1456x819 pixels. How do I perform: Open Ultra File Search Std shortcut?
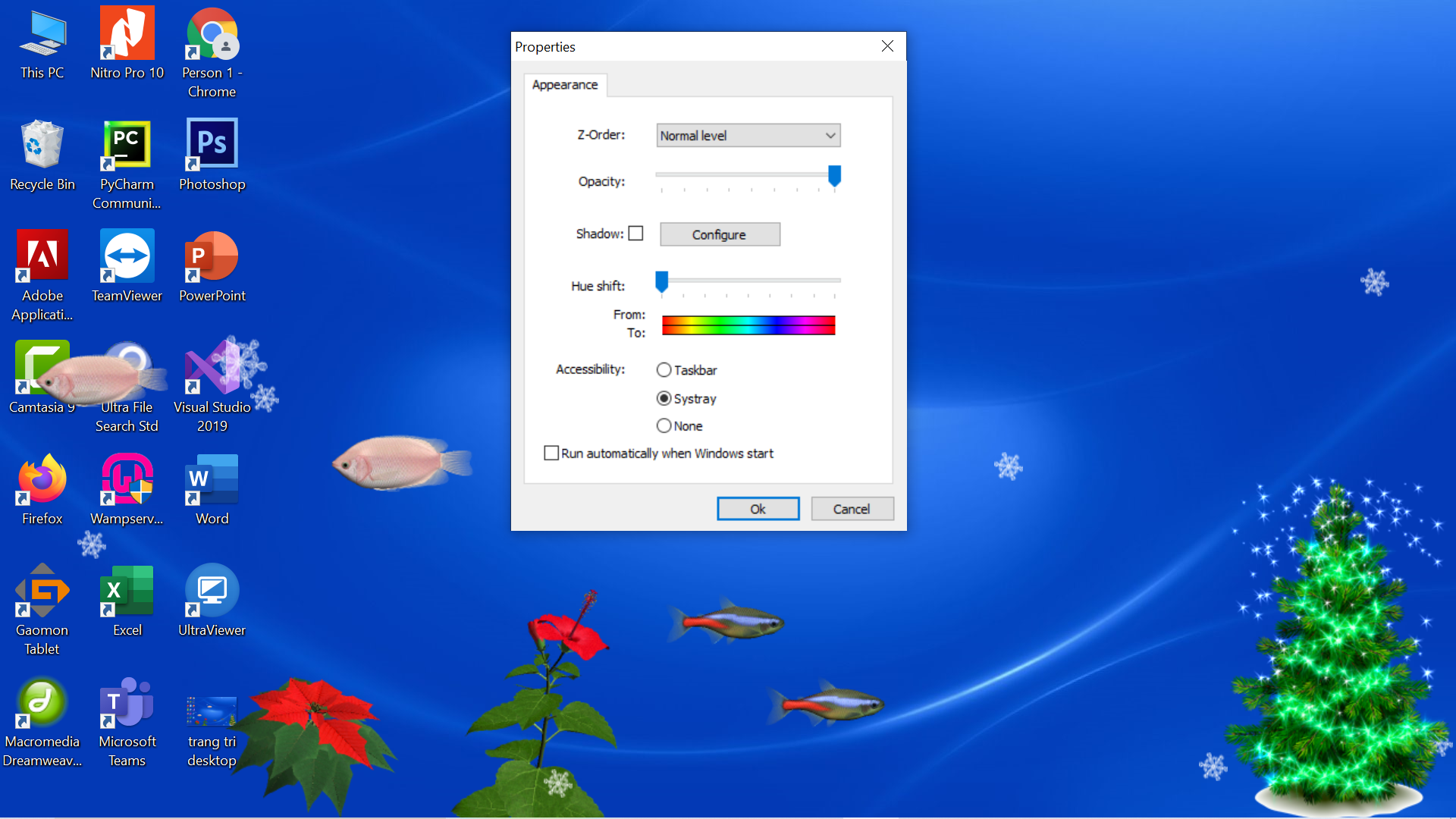click(127, 388)
